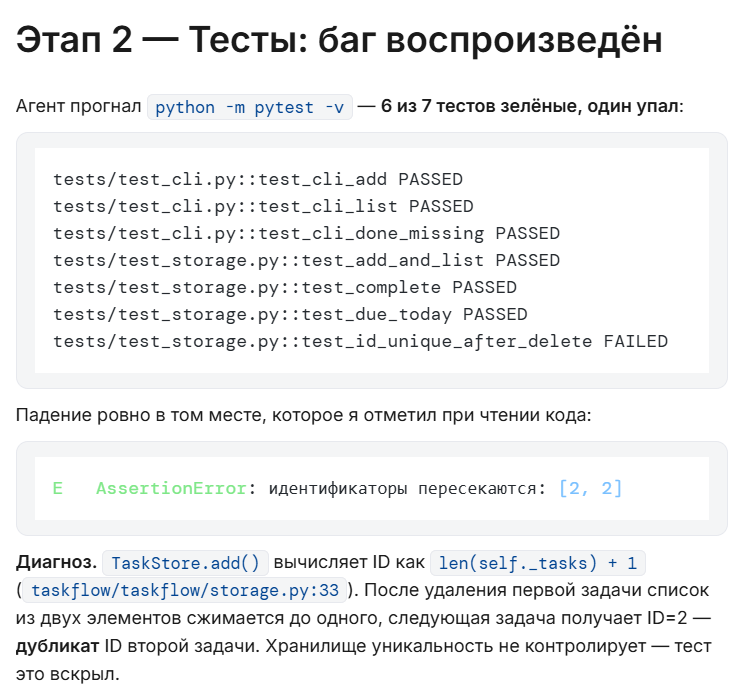Click the bold word "дубликат"
The image size is (747, 693).
click(x=58, y=646)
